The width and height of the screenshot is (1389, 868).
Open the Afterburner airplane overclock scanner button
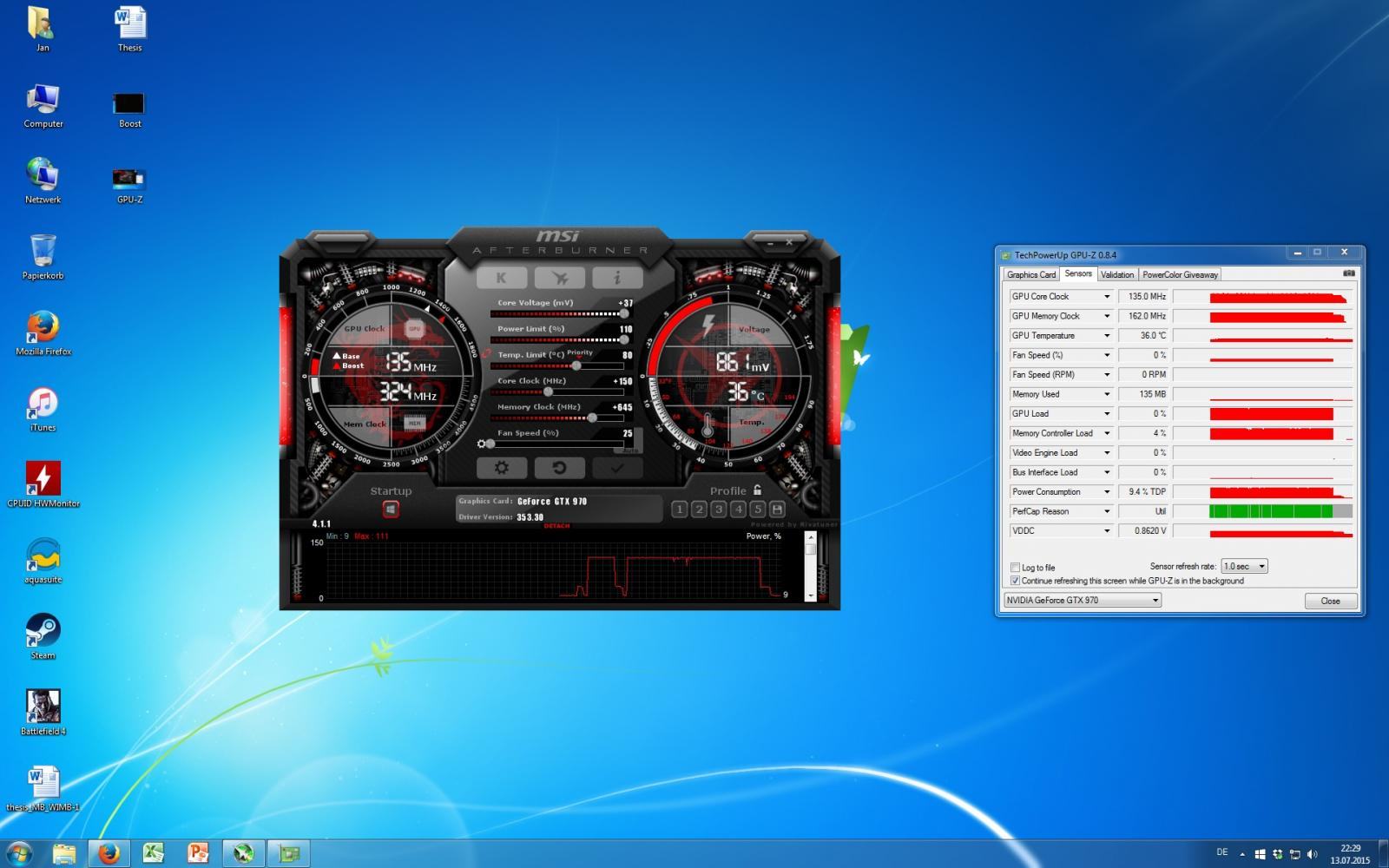[x=559, y=278]
